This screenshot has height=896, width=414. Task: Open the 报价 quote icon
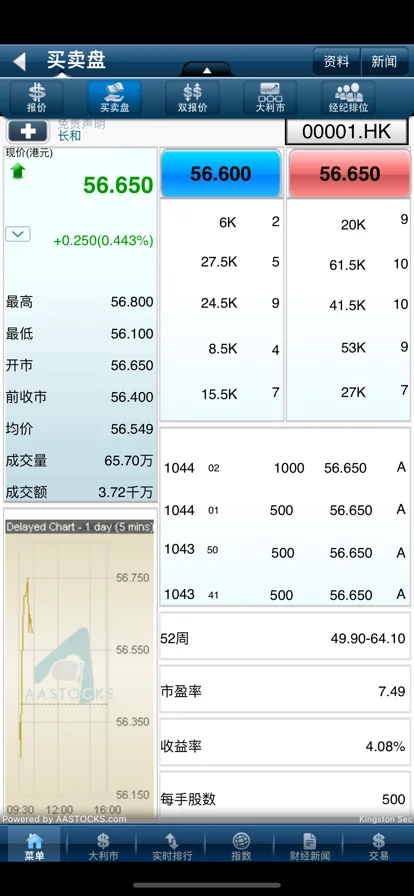37,98
